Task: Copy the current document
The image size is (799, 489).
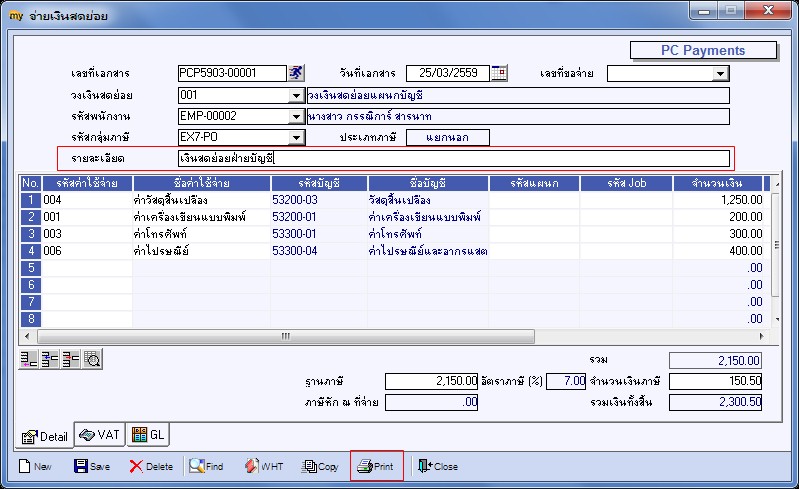Action: (x=320, y=466)
